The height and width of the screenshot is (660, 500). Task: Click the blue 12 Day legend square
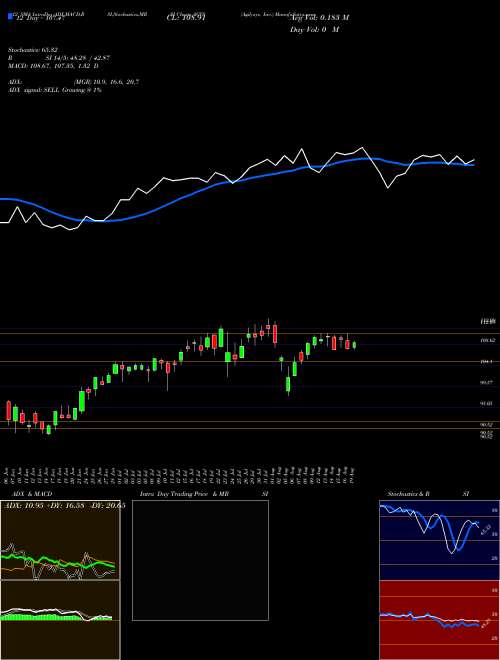pos(10,17)
